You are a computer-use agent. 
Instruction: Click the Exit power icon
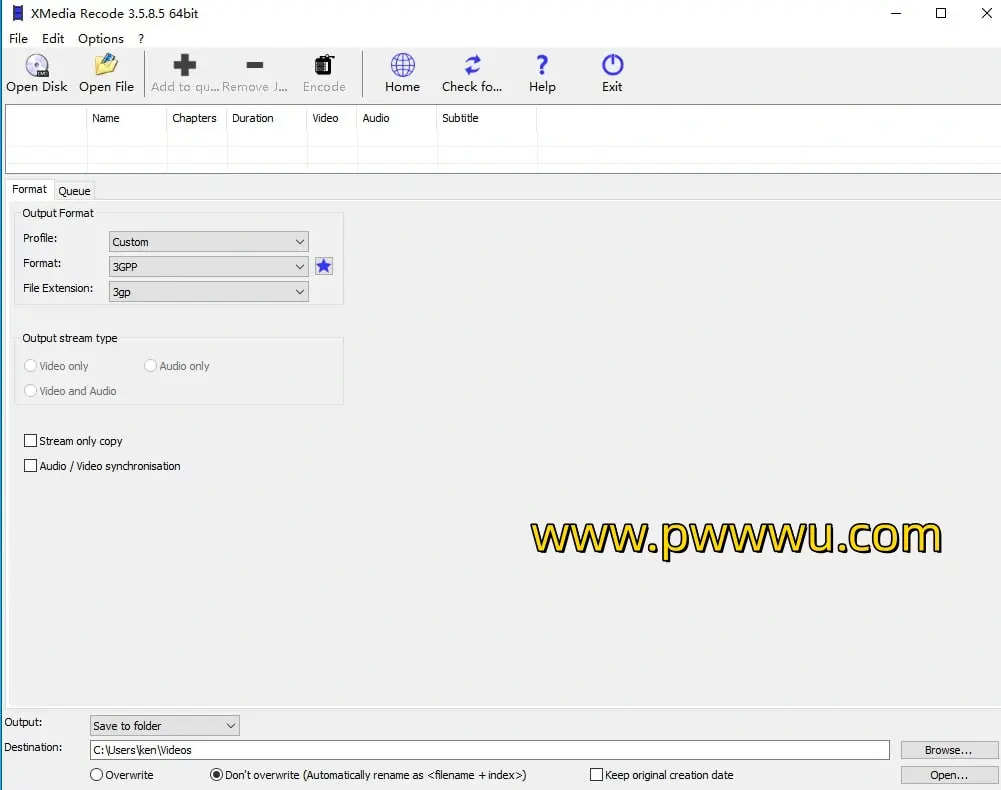click(x=612, y=66)
